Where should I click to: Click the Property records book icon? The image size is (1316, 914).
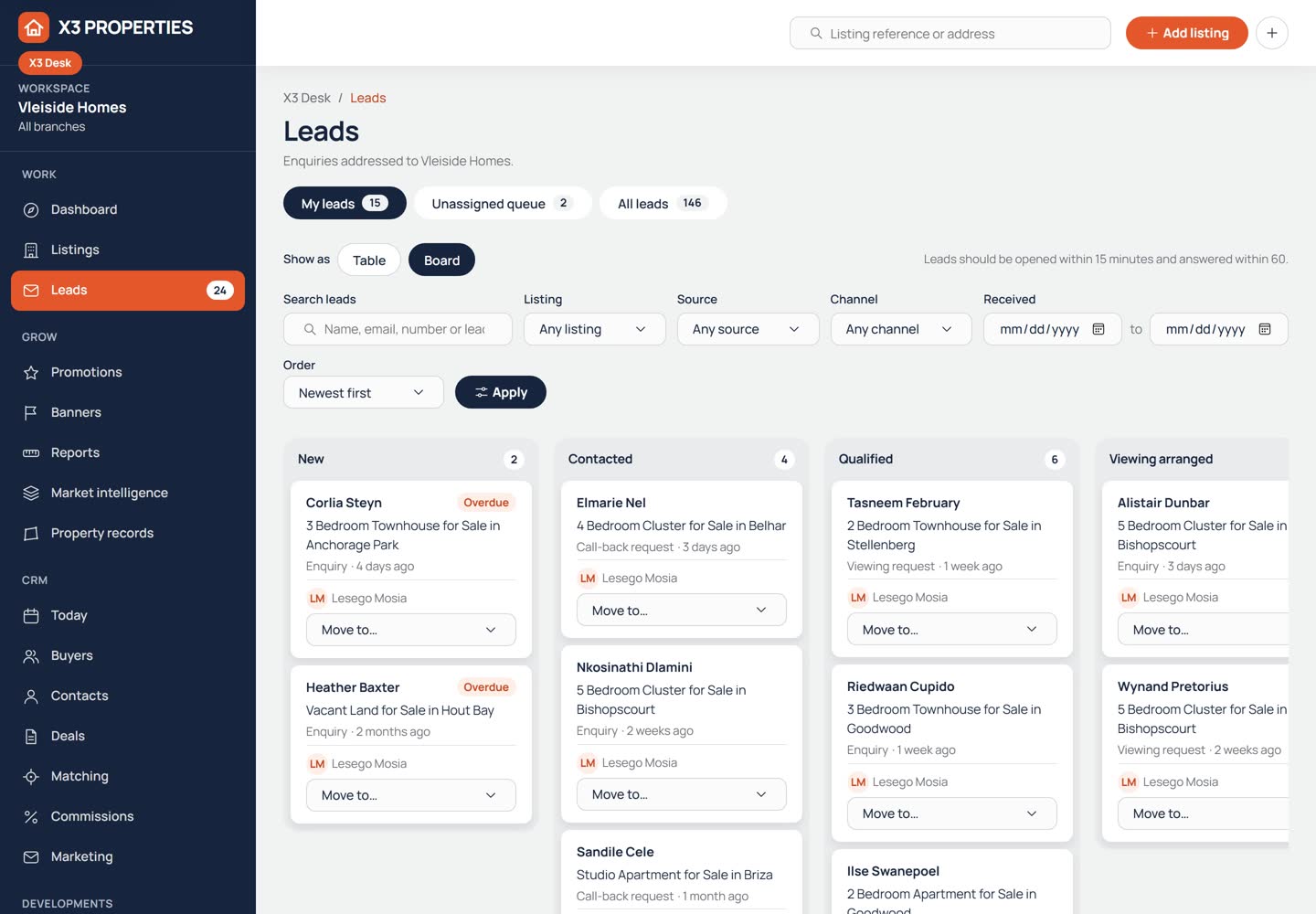coord(31,533)
